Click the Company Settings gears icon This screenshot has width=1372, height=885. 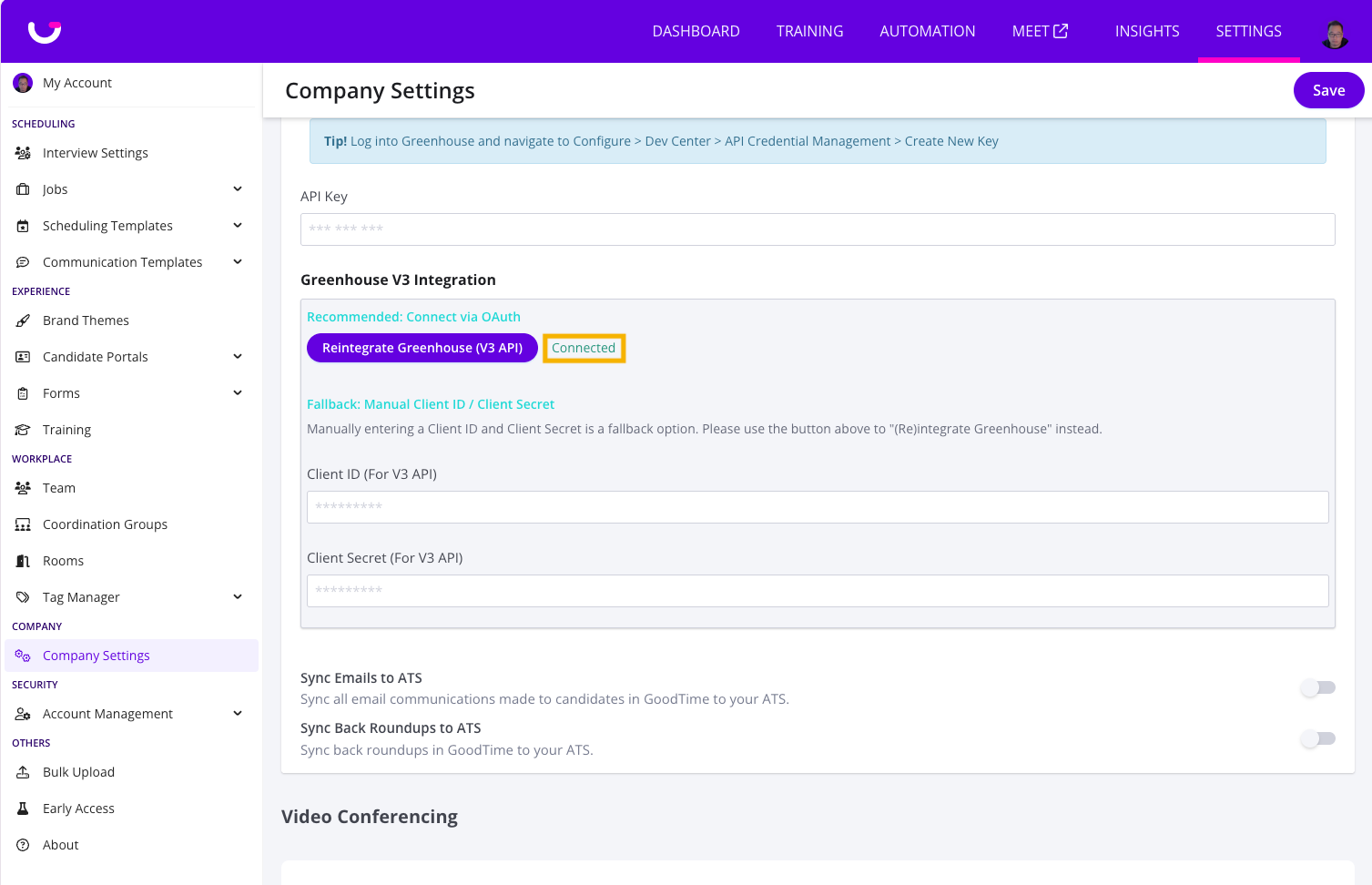pos(23,656)
